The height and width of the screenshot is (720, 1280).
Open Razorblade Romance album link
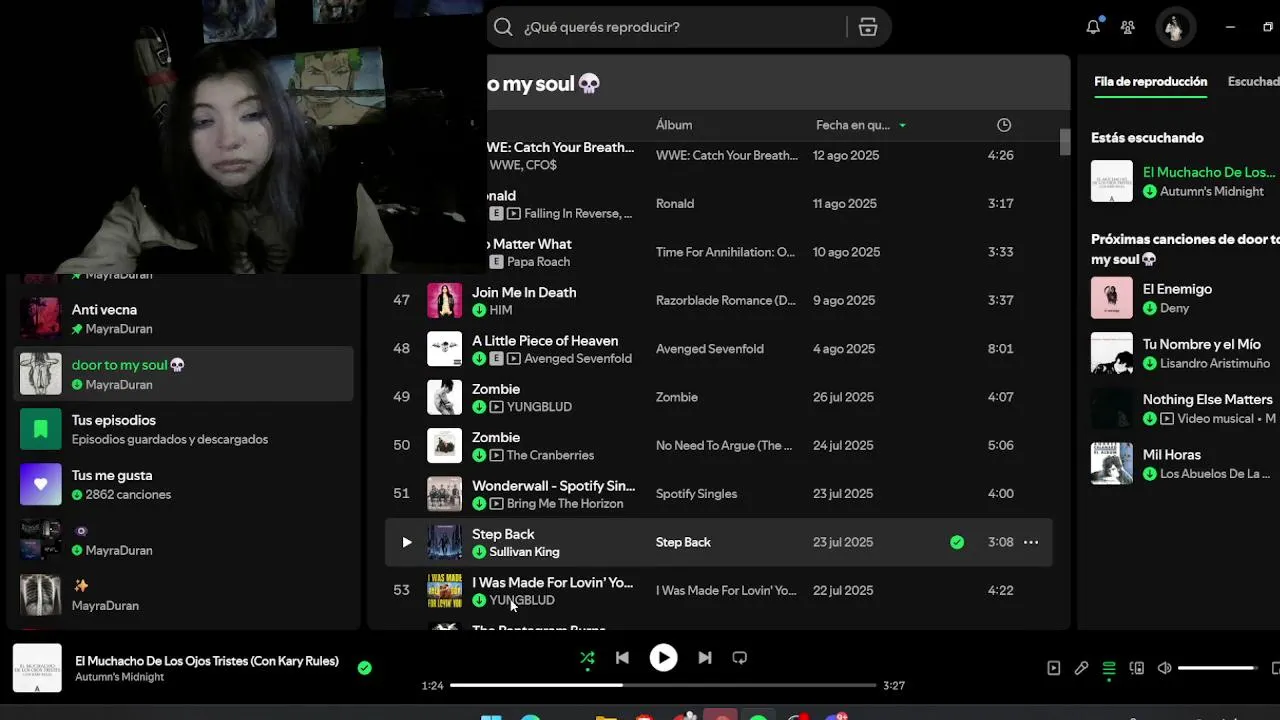726,300
